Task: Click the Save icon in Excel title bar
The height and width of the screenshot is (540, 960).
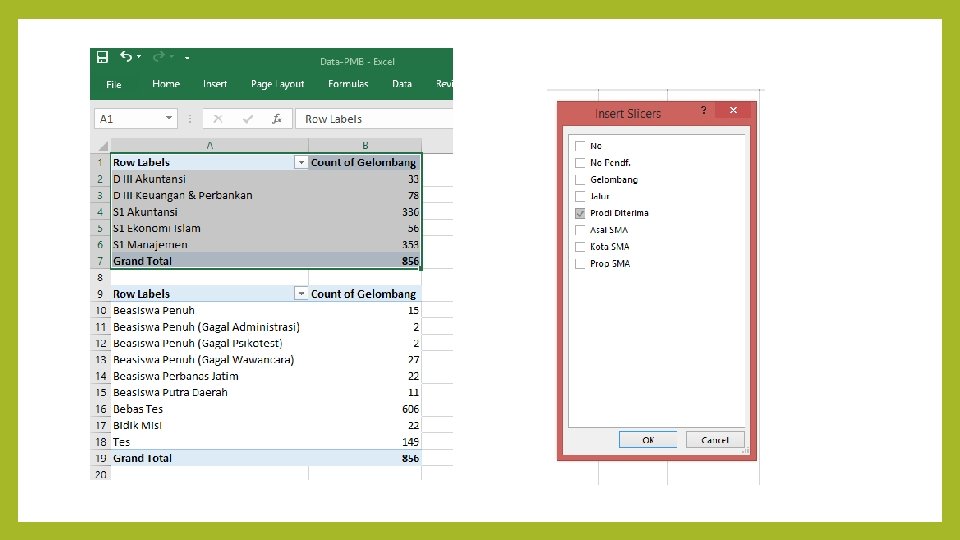Action: (x=102, y=57)
